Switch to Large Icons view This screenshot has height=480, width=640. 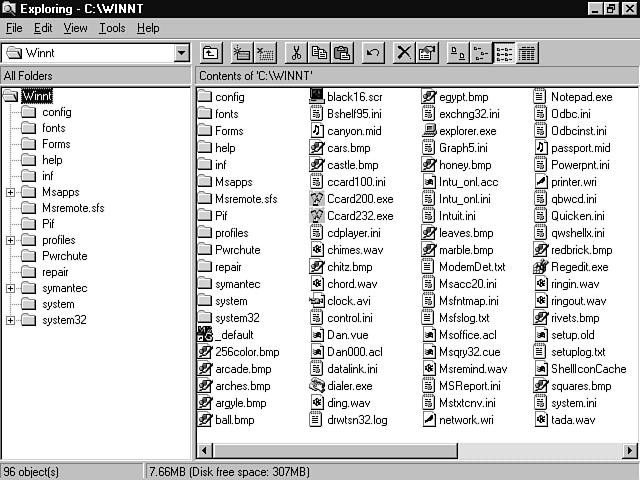pos(457,53)
